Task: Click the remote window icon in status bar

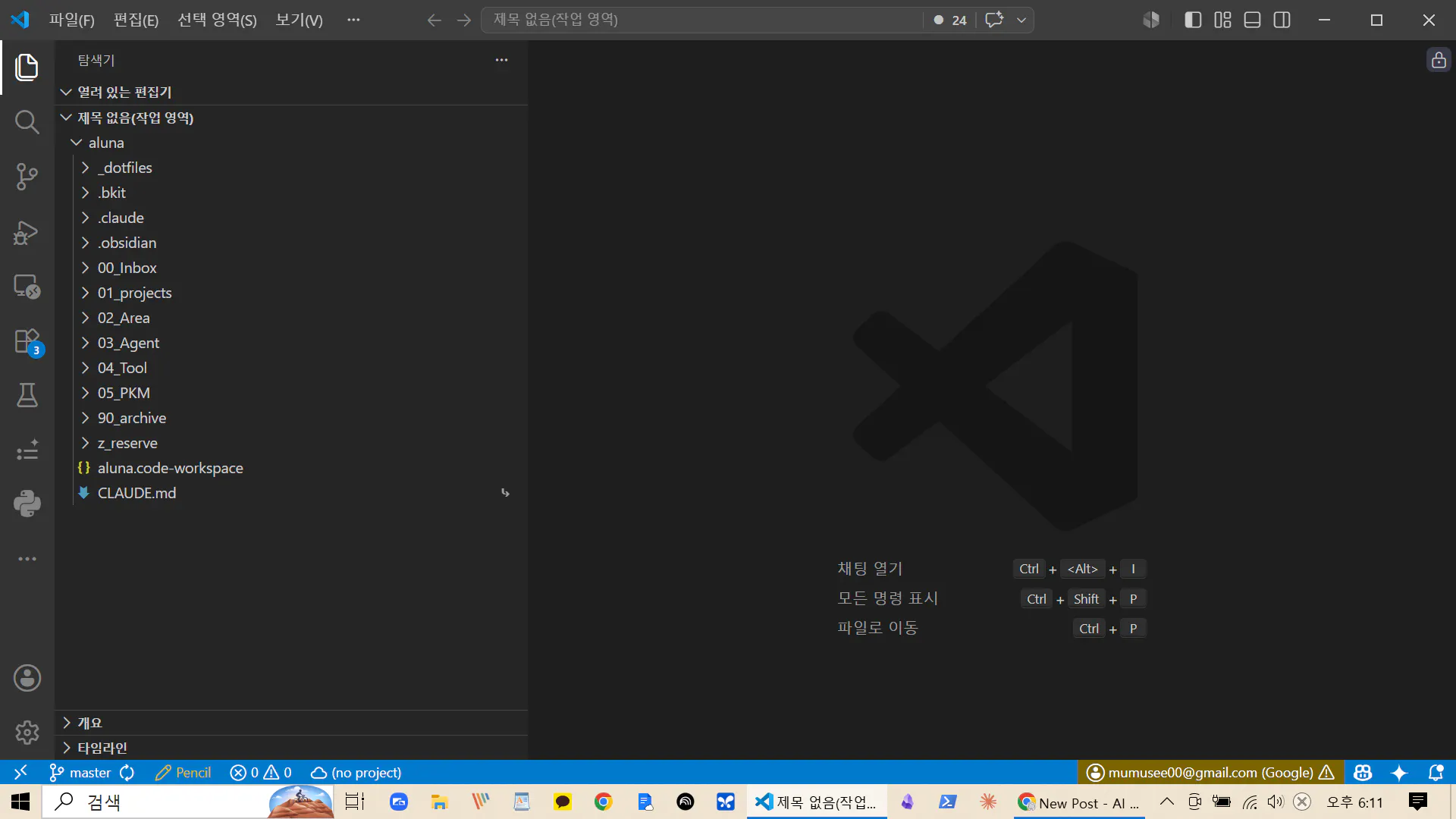Action: pos(20,772)
